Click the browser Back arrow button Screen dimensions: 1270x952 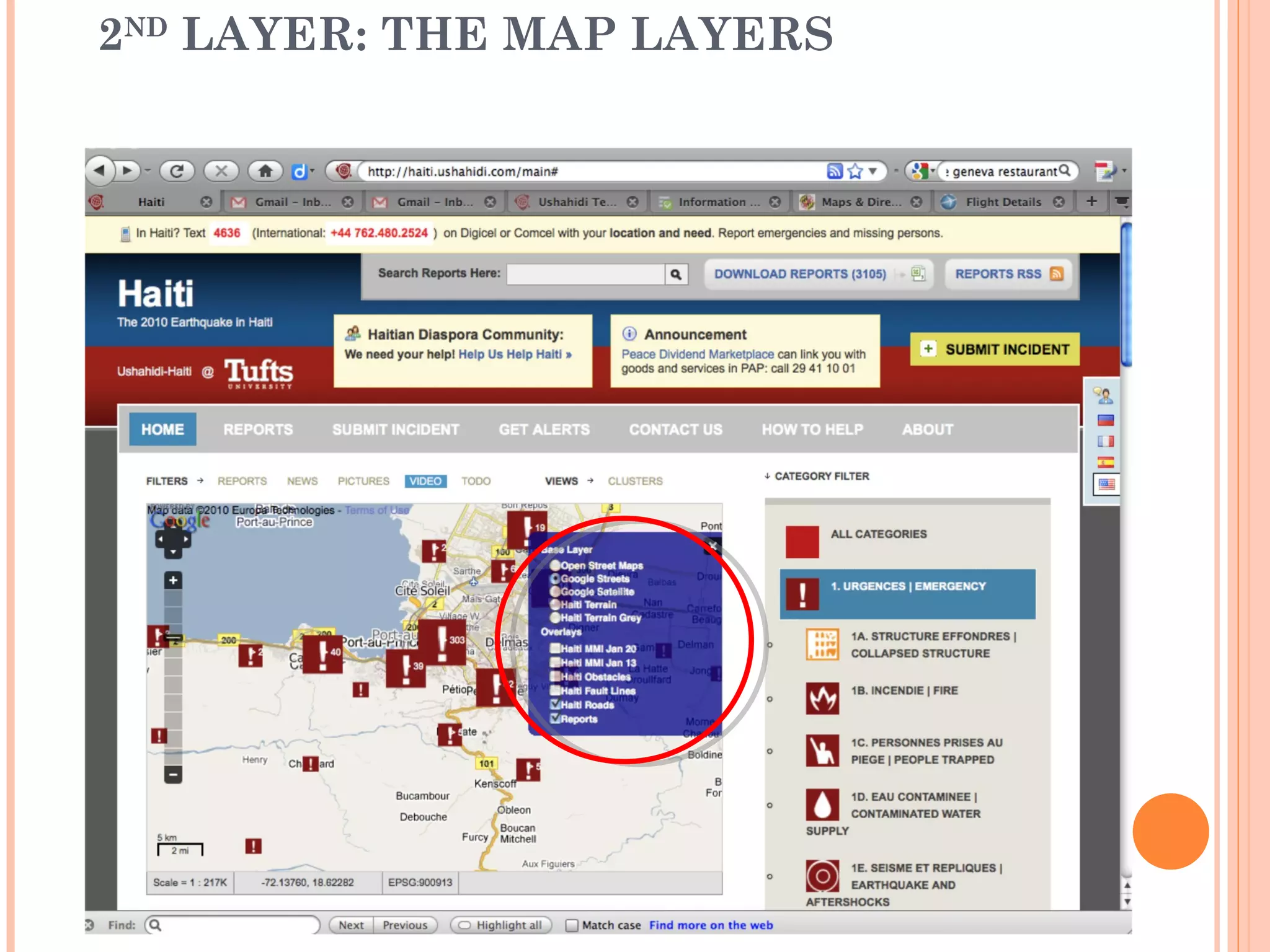pos(100,170)
